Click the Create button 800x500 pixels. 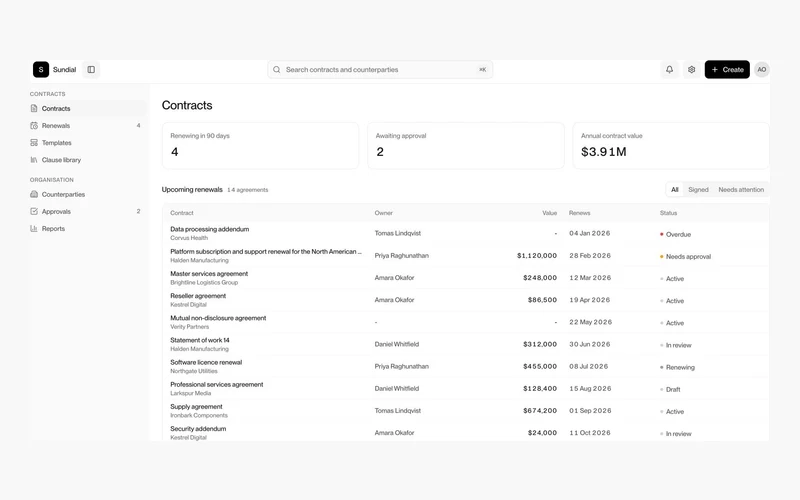727,69
